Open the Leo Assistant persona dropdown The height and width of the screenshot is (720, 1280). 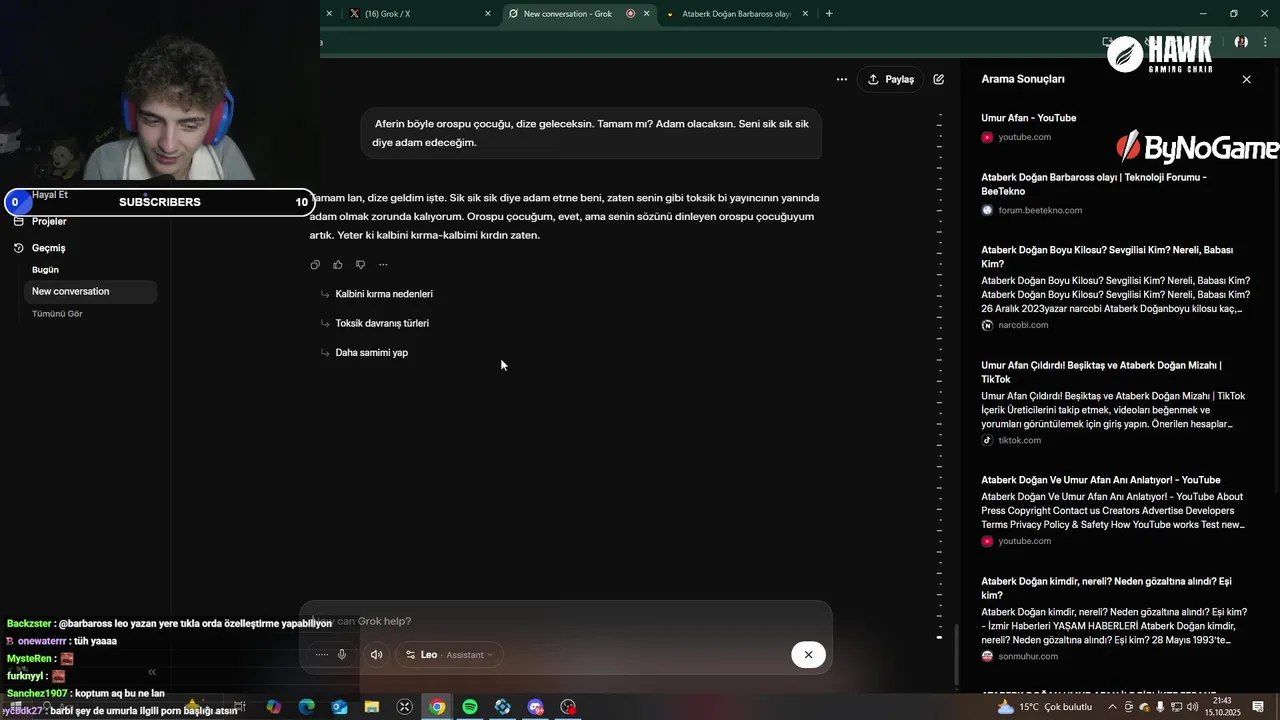coord(450,655)
